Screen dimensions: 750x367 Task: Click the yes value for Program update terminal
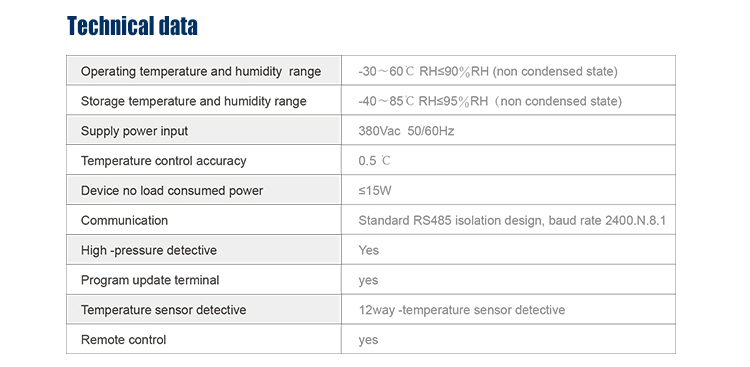tap(368, 280)
